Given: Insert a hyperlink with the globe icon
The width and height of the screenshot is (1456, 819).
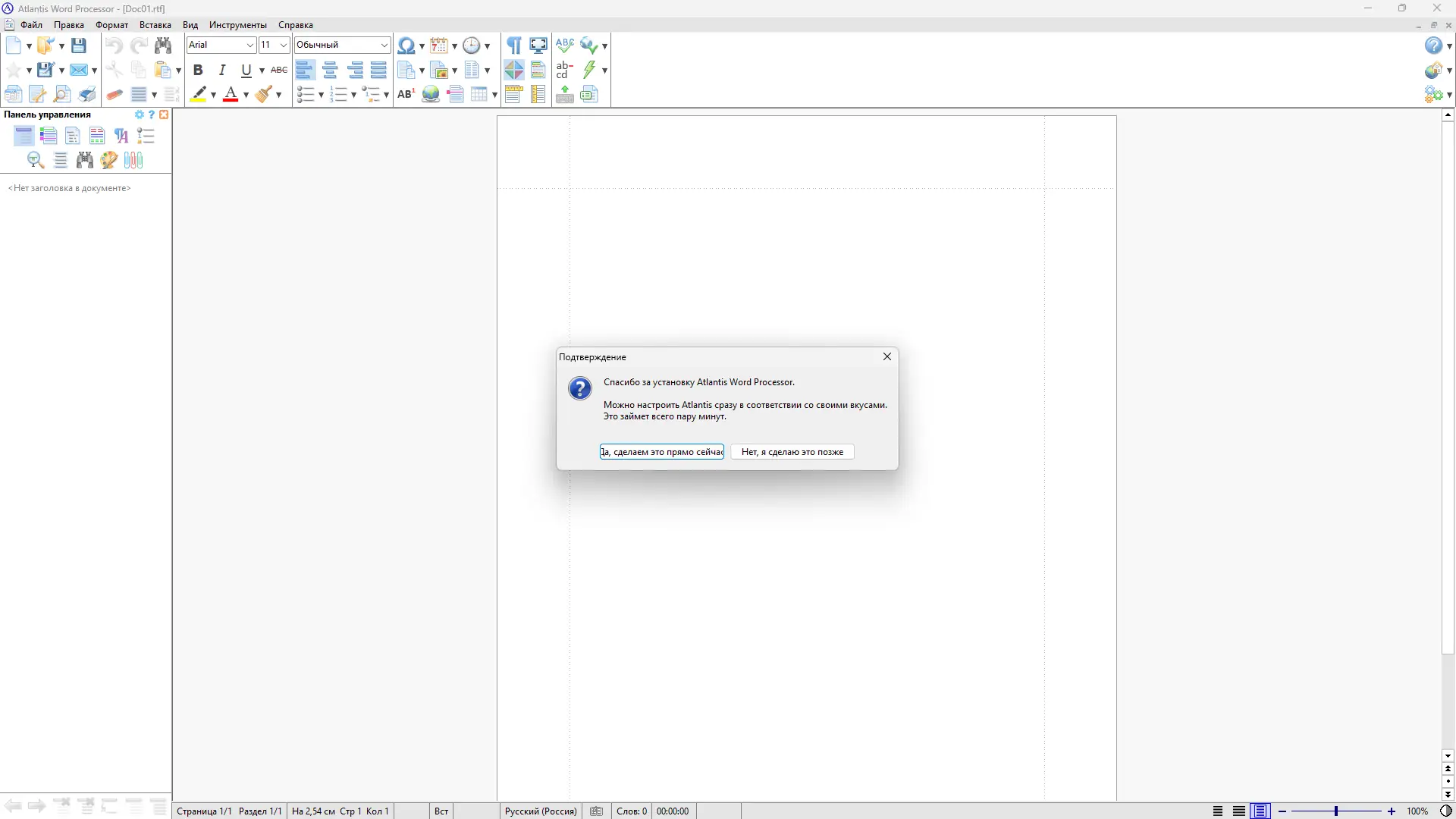Looking at the screenshot, I should tap(431, 94).
